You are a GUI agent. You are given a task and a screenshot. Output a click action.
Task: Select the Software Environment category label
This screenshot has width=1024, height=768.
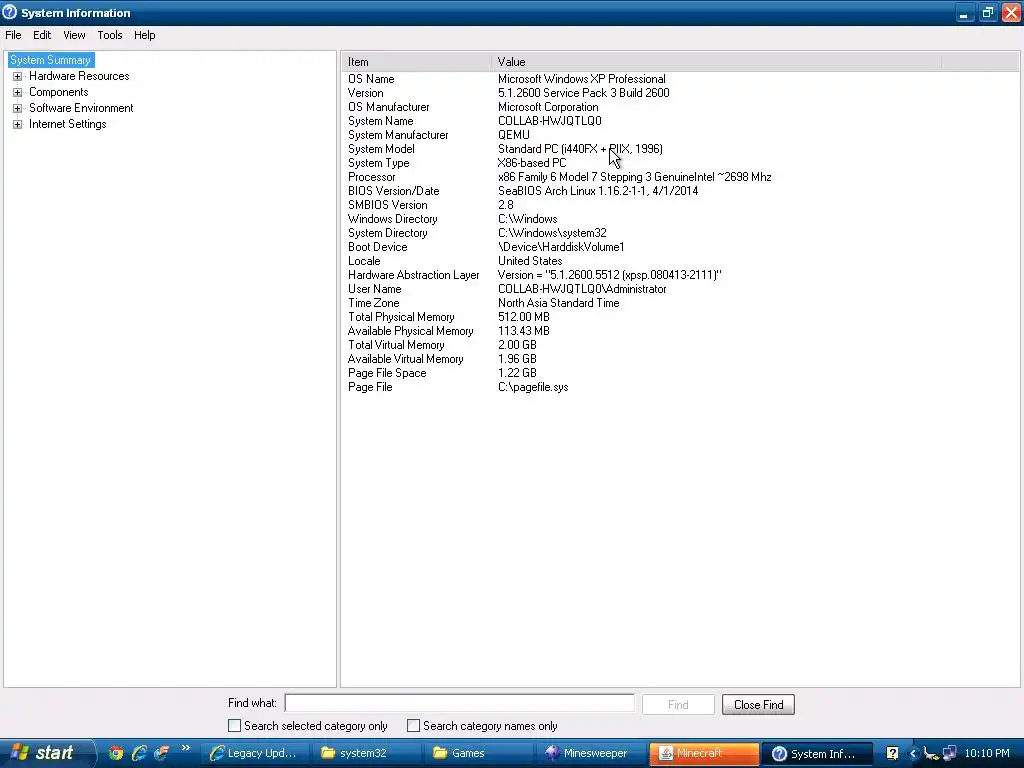81,108
